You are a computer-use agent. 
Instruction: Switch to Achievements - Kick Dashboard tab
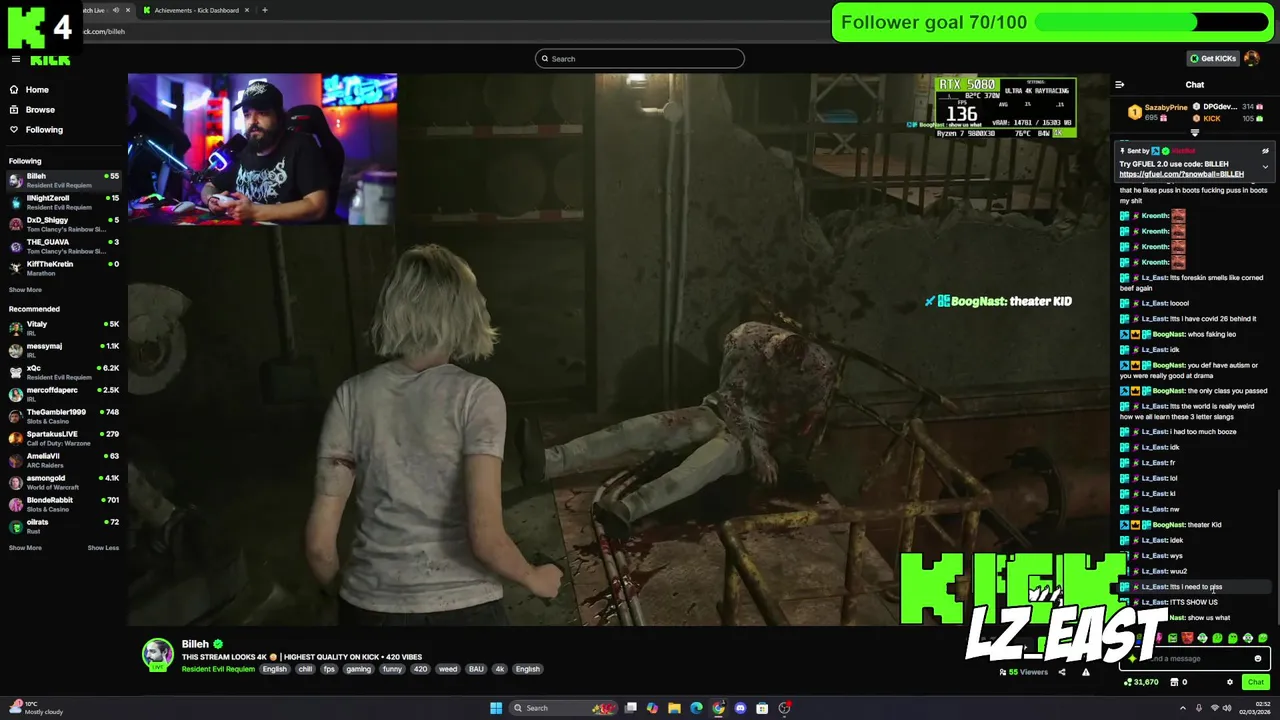pos(196,10)
